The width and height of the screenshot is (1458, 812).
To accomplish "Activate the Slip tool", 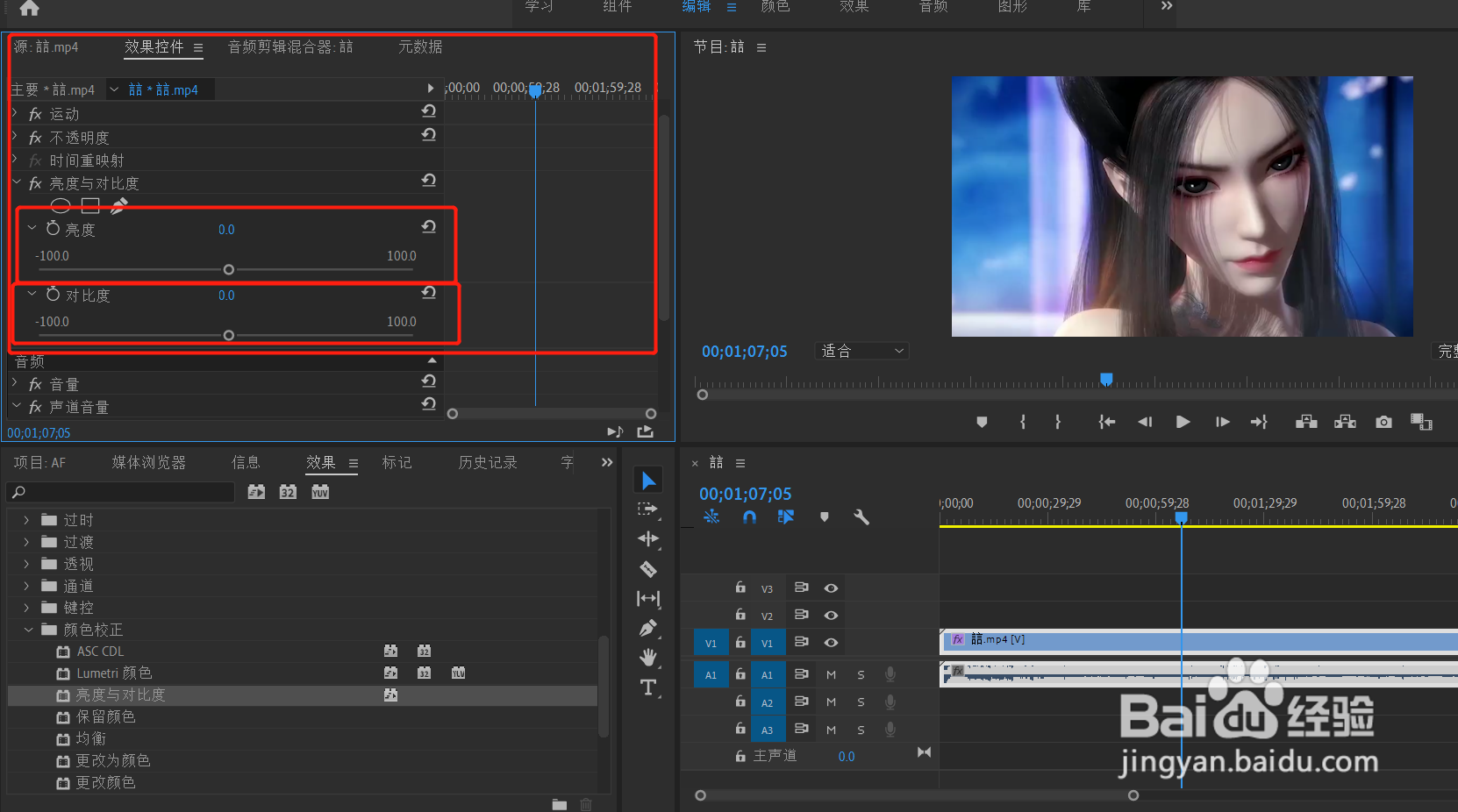I will point(648,599).
